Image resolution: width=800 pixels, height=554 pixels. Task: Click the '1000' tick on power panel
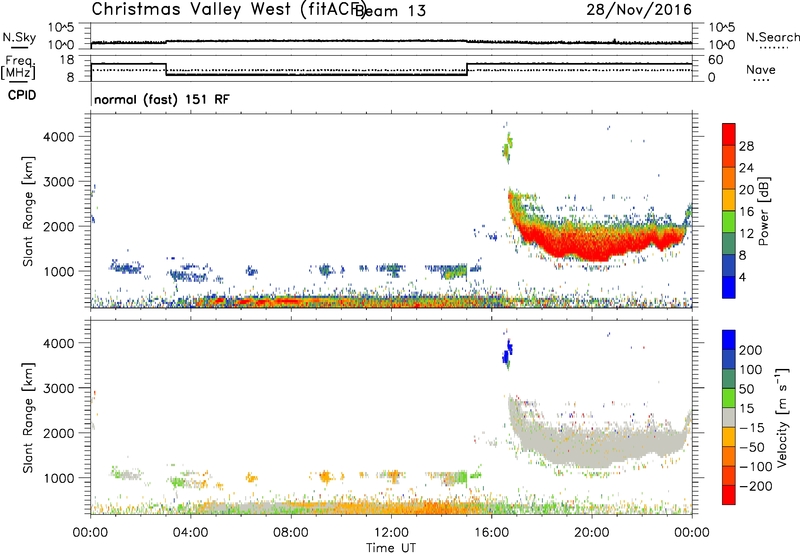click(x=58, y=271)
